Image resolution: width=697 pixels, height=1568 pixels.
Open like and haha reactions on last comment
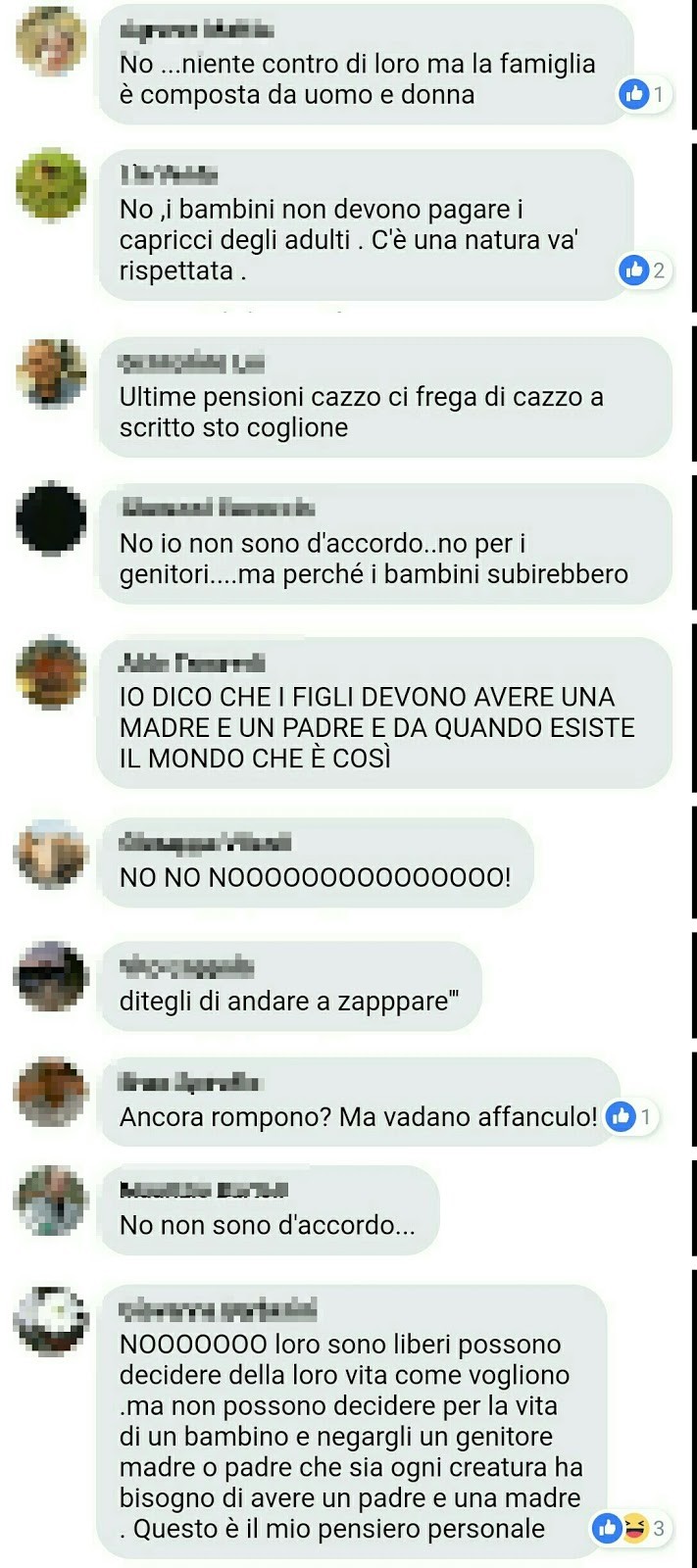coord(631,1527)
